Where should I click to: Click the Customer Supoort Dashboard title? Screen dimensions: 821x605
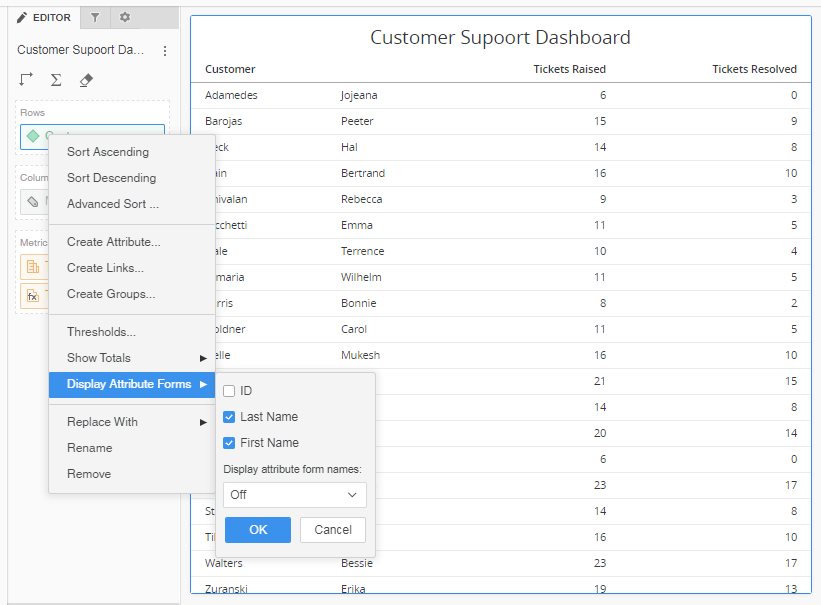(500, 37)
